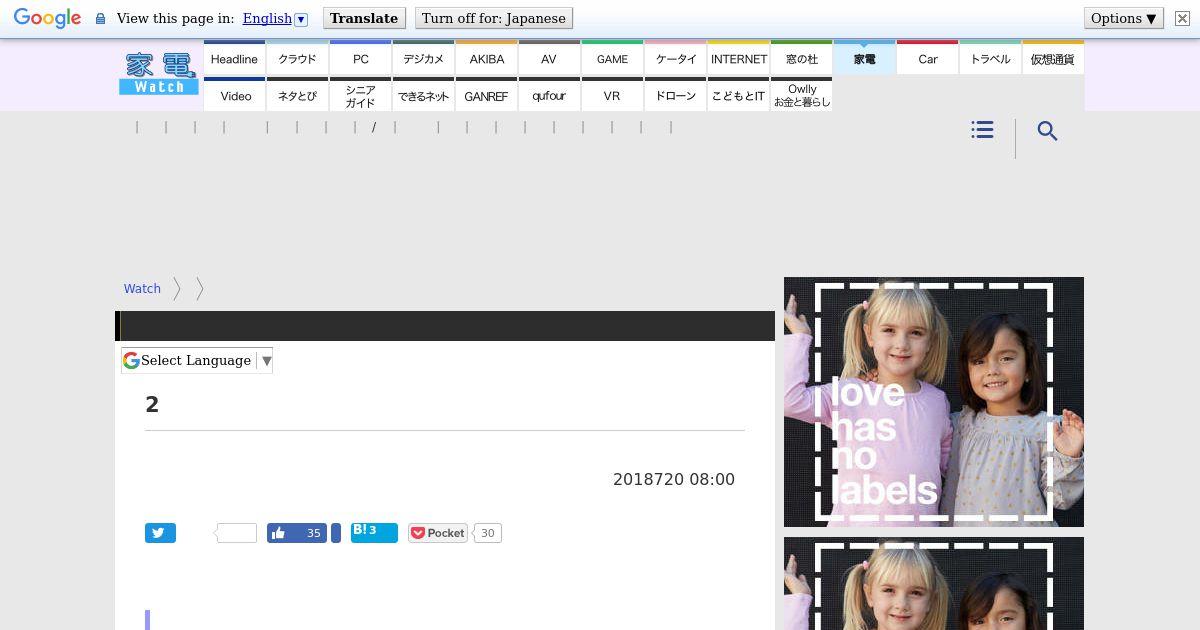1200x630 pixels.
Task: Go to the できるネット tab
Action: click(x=423, y=95)
